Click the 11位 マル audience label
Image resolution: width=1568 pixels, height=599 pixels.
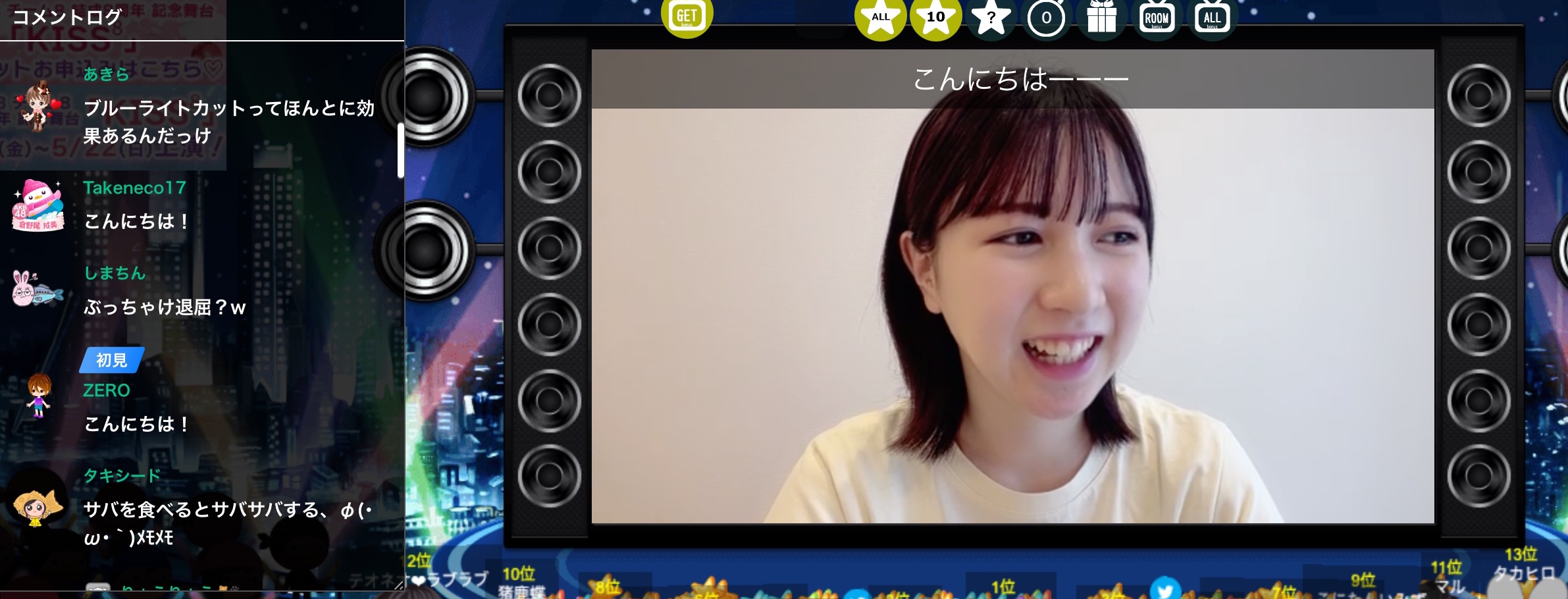click(1448, 576)
